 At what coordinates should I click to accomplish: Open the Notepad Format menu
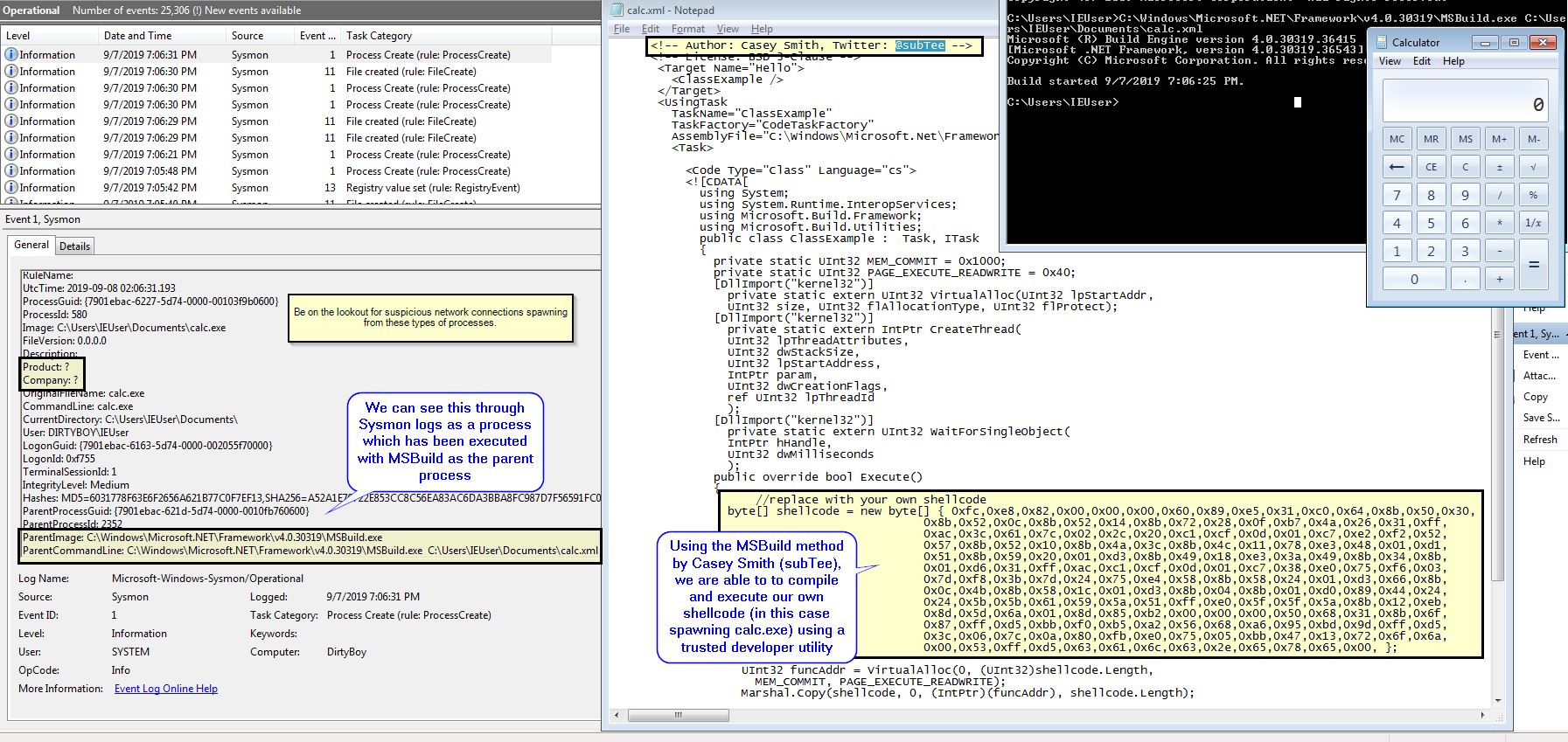point(688,29)
